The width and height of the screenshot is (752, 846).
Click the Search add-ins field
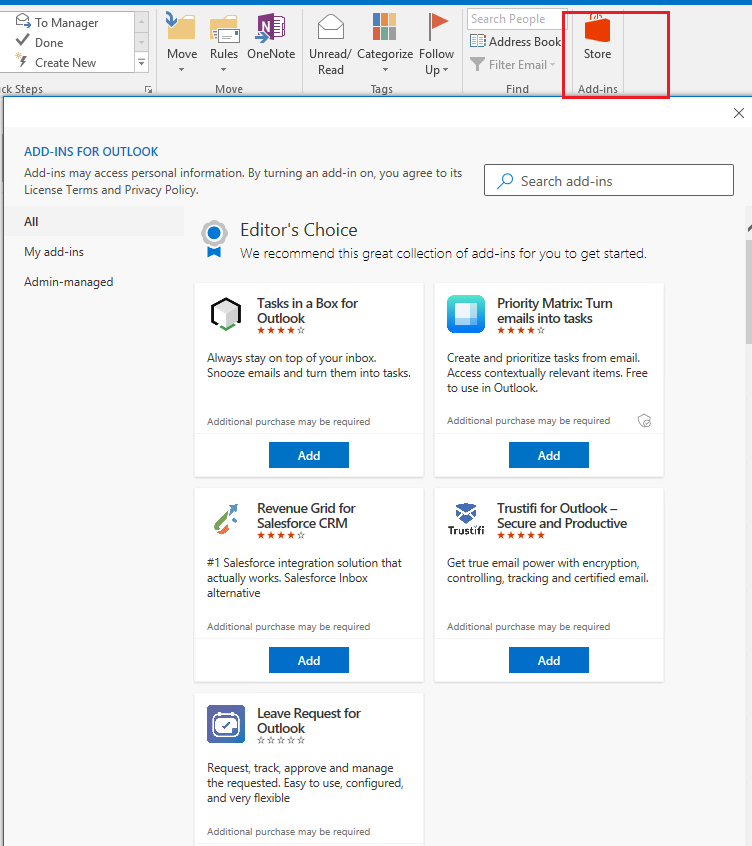(609, 180)
